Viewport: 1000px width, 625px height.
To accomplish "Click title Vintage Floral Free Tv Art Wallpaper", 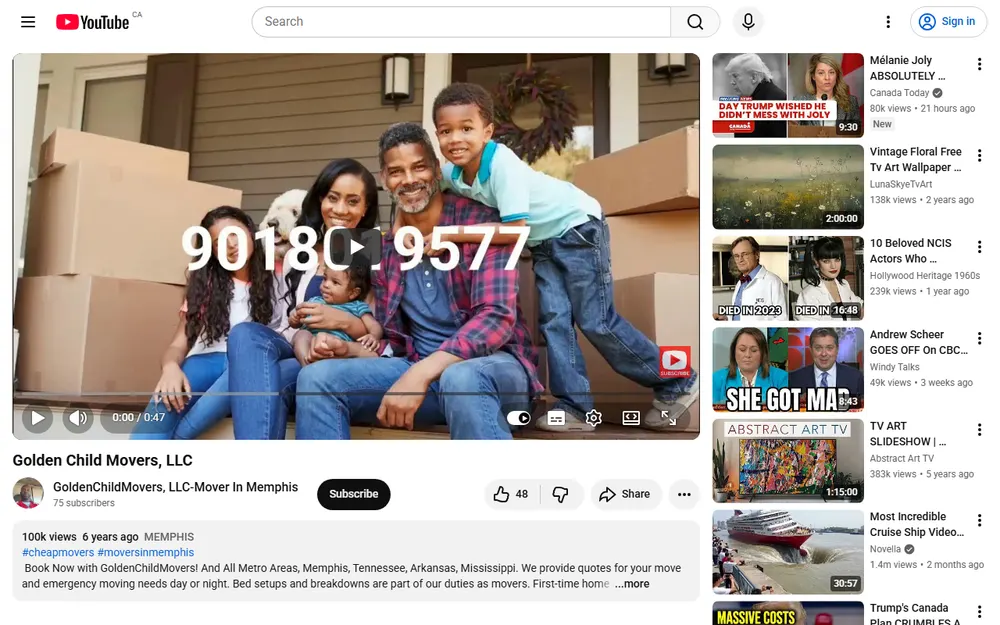I will click(916, 159).
